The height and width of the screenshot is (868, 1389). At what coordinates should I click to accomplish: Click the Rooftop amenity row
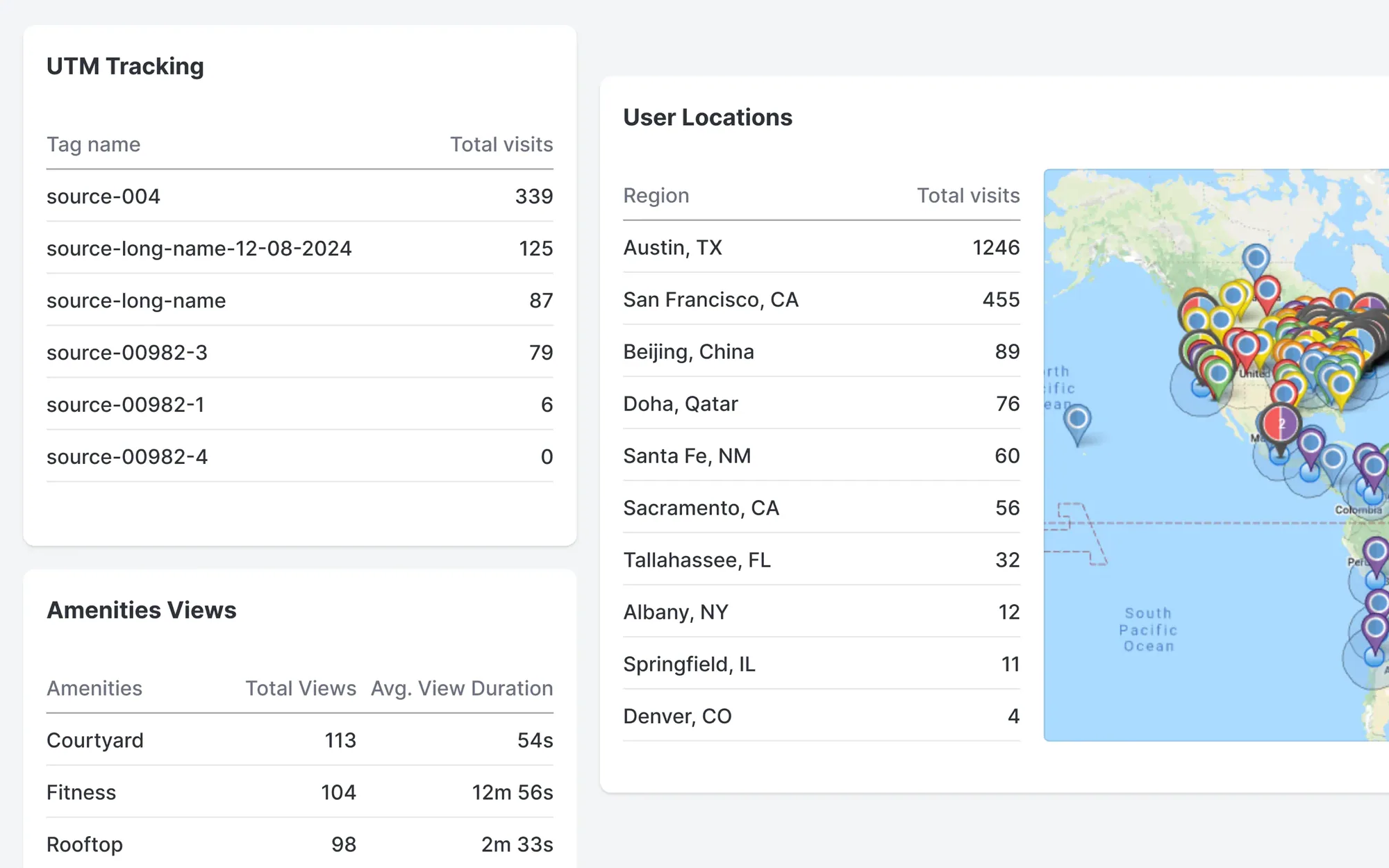[x=300, y=844]
